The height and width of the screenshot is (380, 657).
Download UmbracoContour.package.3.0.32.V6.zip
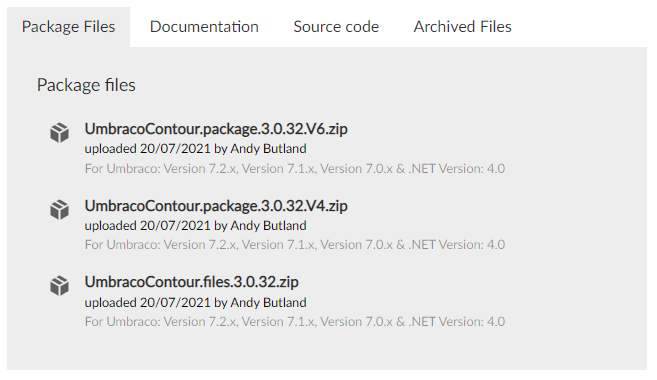click(x=216, y=129)
